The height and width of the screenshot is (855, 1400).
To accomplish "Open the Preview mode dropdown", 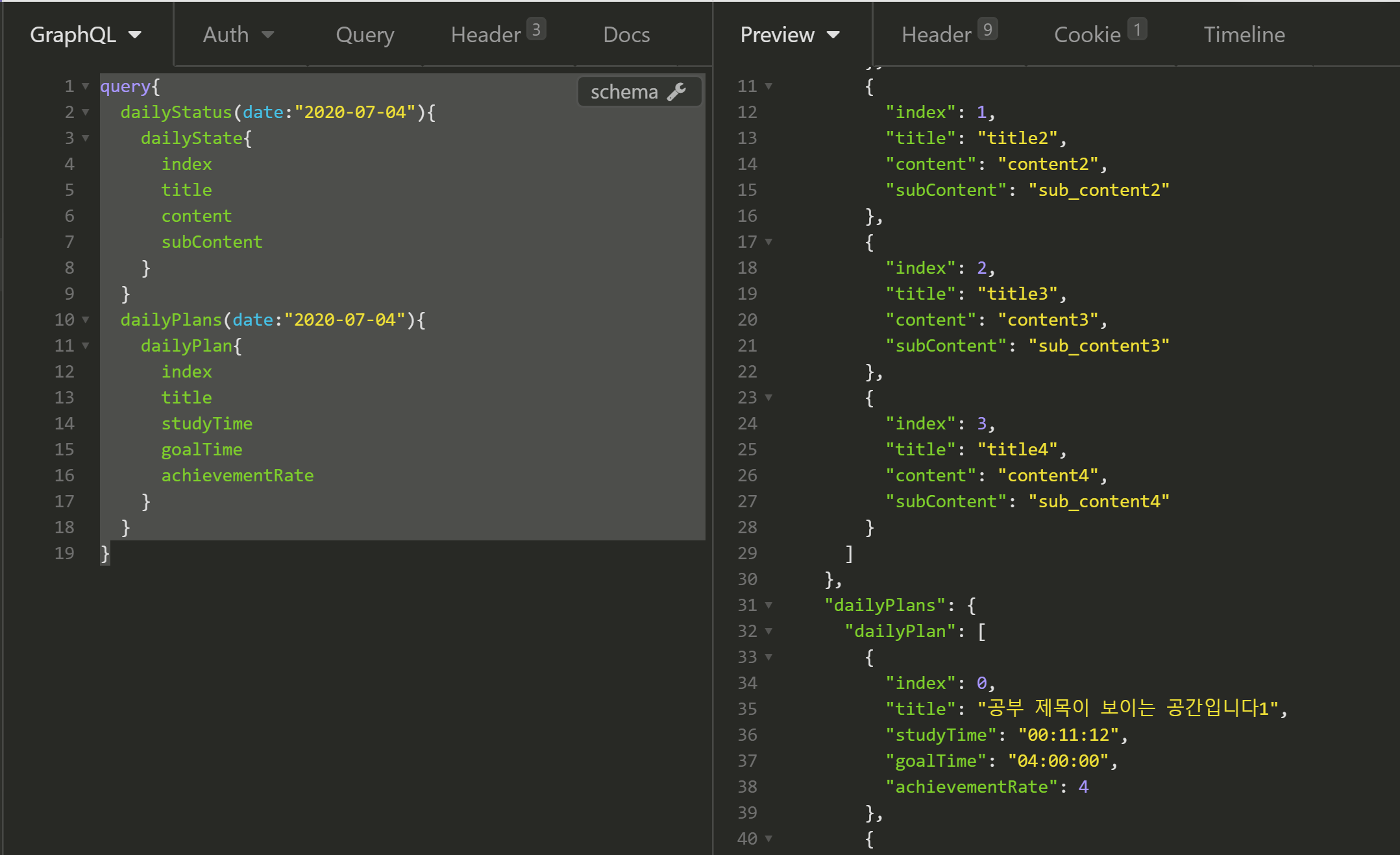I will point(790,34).
